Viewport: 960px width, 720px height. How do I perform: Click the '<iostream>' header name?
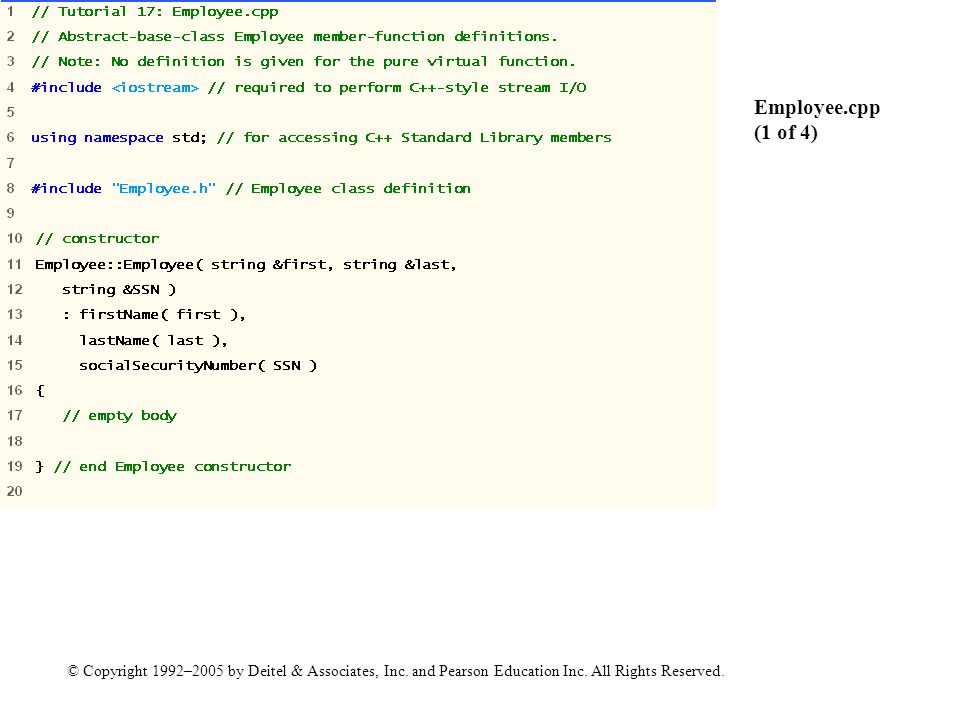point(156,88)
